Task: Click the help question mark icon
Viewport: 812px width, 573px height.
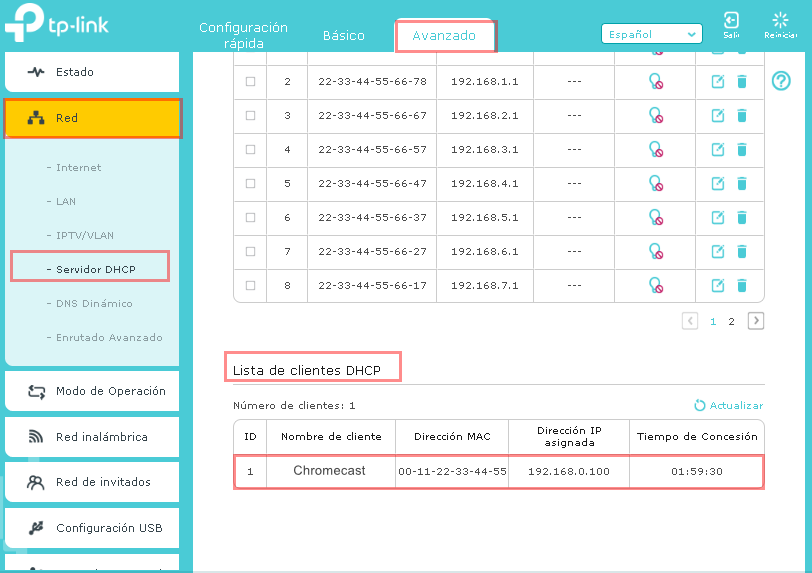Action: (x=781, y=81)
